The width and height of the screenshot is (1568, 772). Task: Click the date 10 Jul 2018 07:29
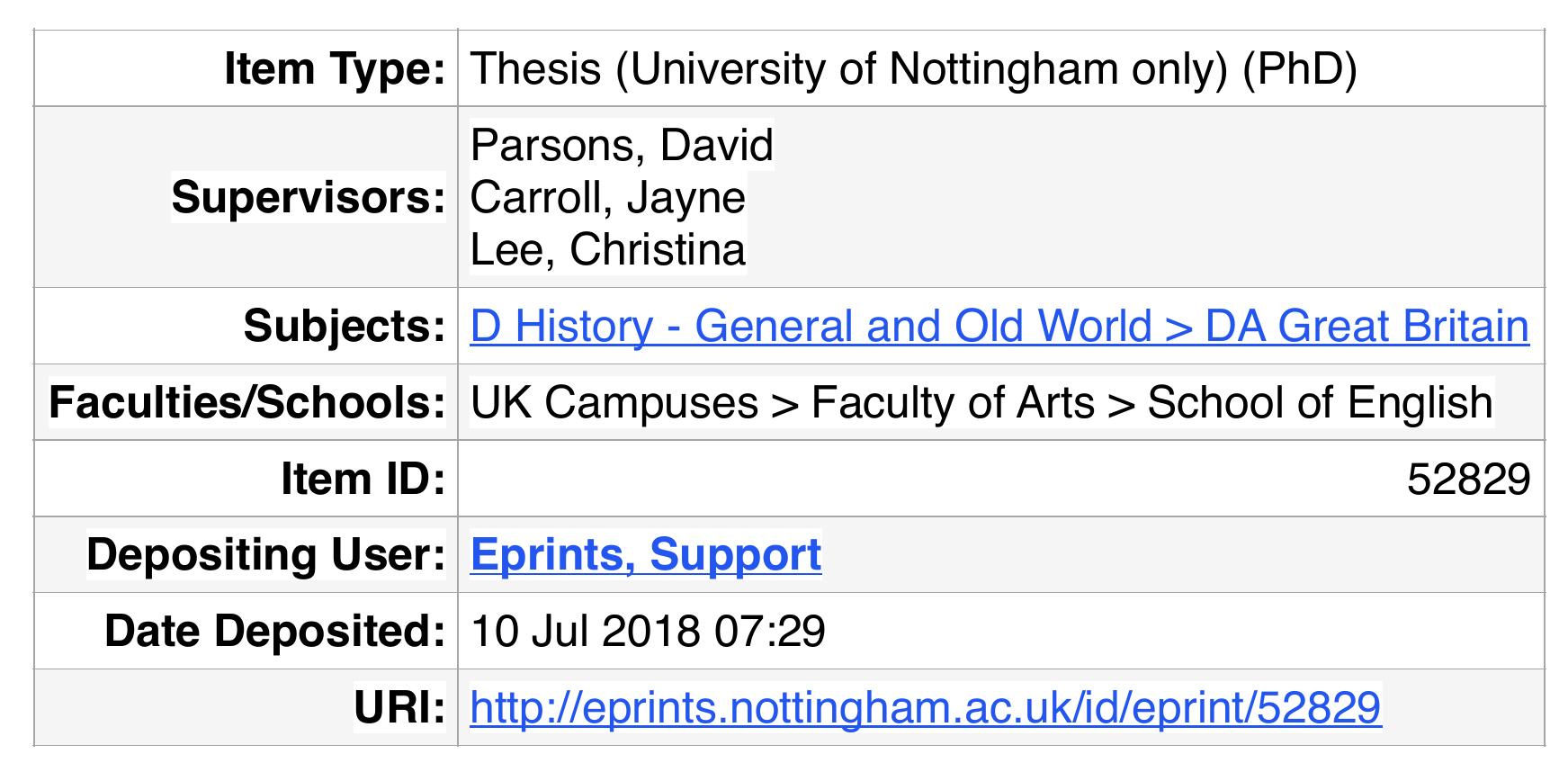pyautogui.click(x=648, y=631)
